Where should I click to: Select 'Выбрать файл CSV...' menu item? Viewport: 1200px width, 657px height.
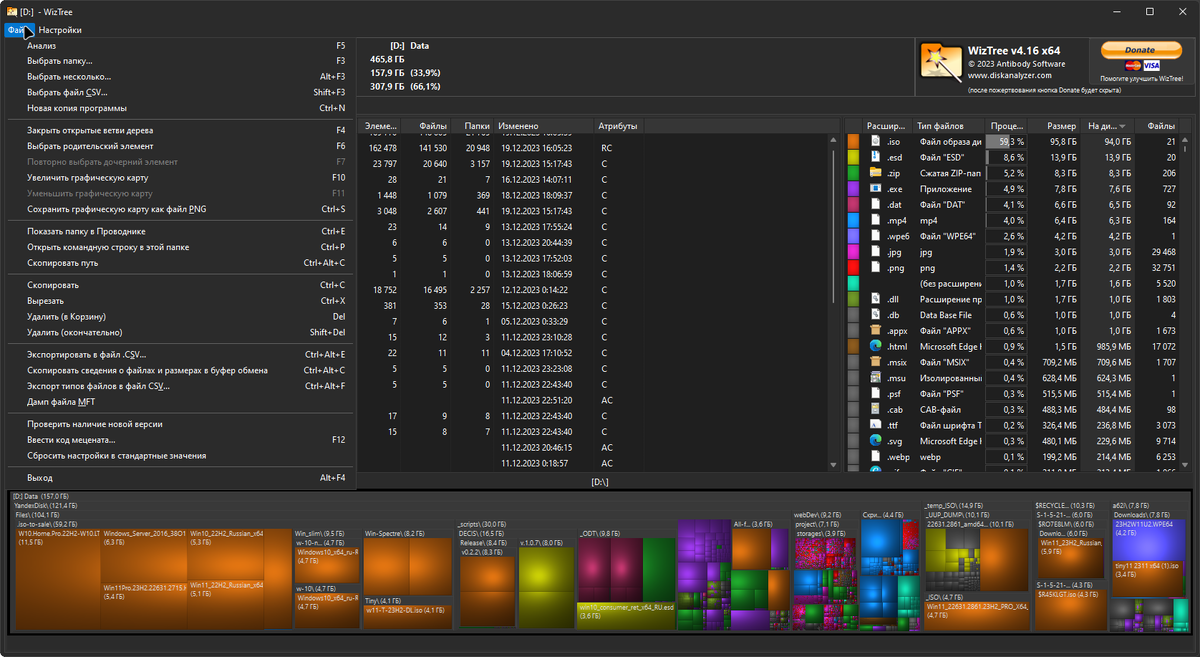pyautogui.click(x=181, y=92)
